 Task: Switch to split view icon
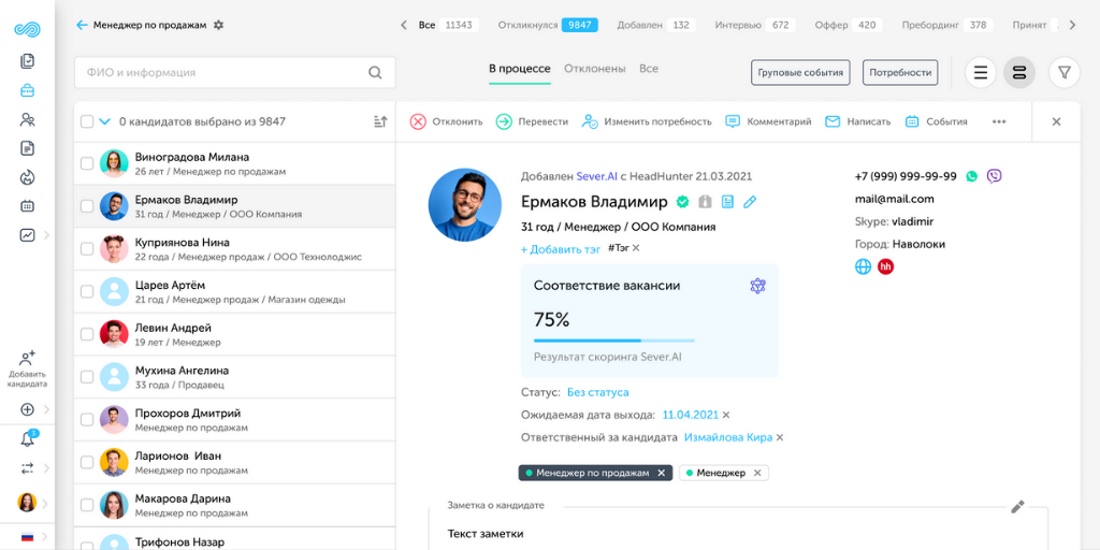coord(1019,72)
